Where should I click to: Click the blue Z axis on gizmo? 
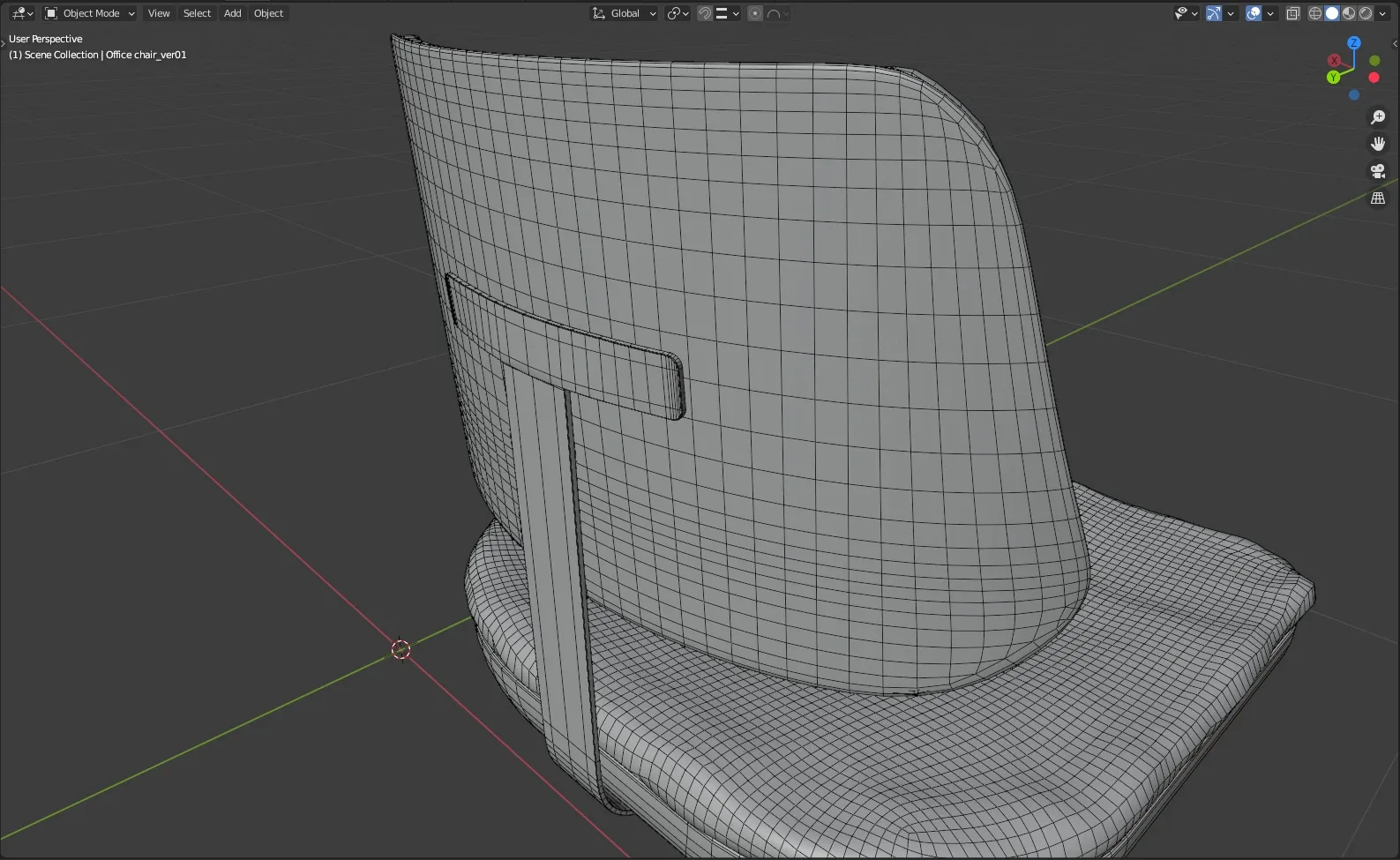1354,42
